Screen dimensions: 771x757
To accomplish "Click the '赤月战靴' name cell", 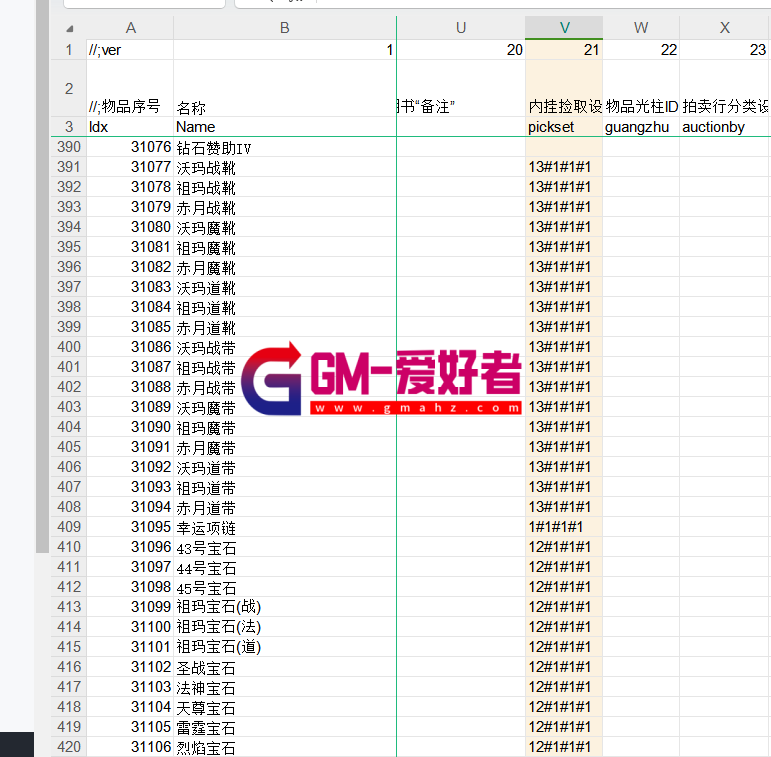I will click(285, 207).
